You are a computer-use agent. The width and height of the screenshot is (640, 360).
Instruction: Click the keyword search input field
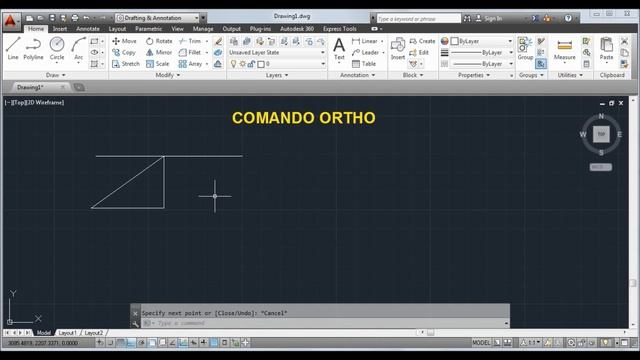419,19
